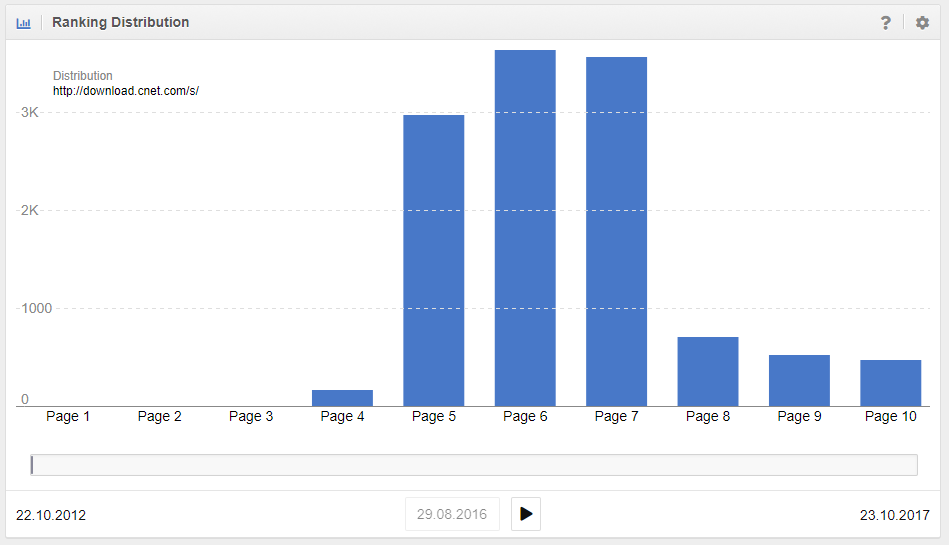Image resolution: width=949 pixels, height=545 pixels.
Task: Click the bar chart icon beside the title
Action: [24, 22]
